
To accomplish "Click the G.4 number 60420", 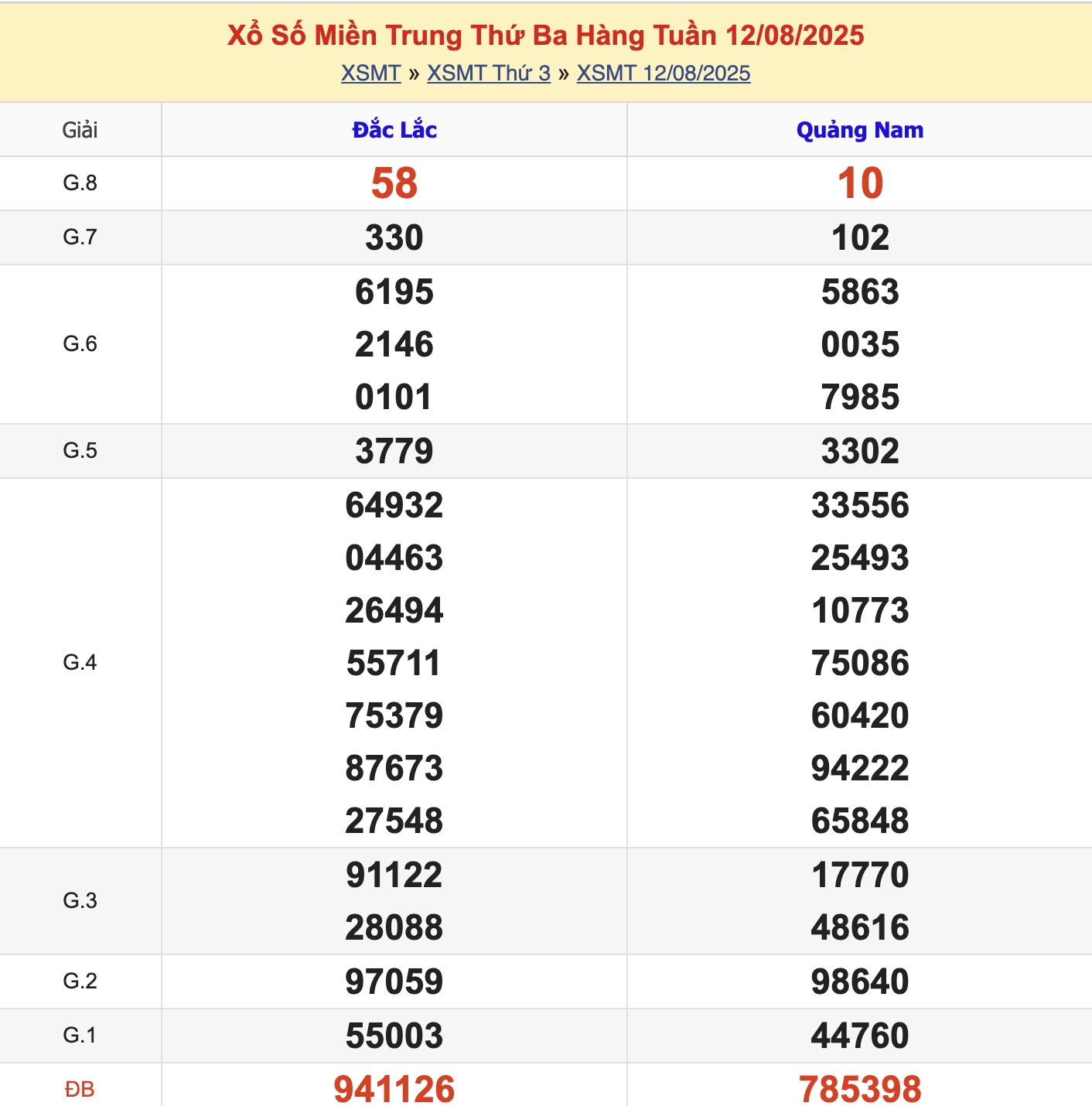I will coord(860,716).
